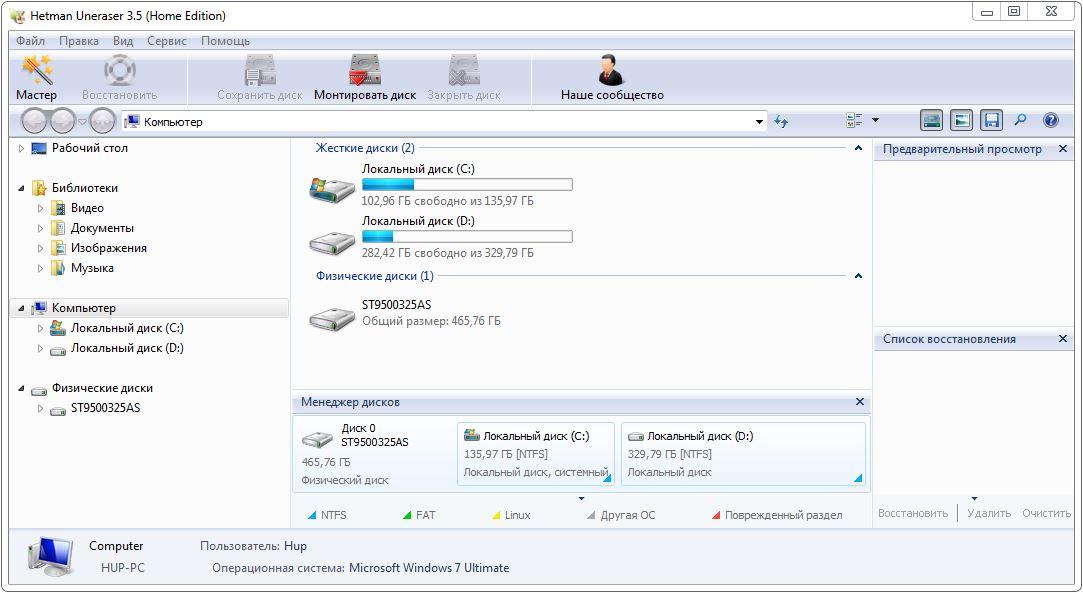Viewport: 1083px width, 594px height.
Task: Expand recovery list options arrow above Удалить
Action: coord(975,498)
